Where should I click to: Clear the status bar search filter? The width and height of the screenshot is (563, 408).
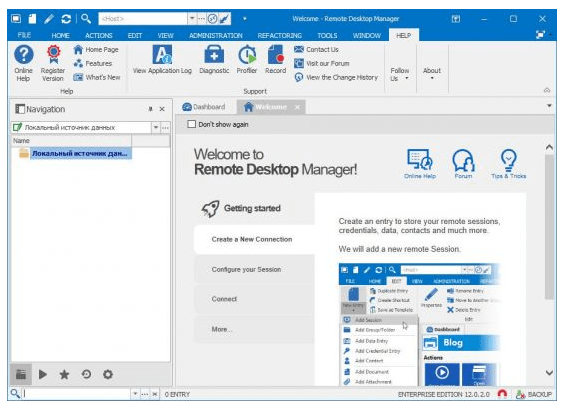tap(155, 394)
